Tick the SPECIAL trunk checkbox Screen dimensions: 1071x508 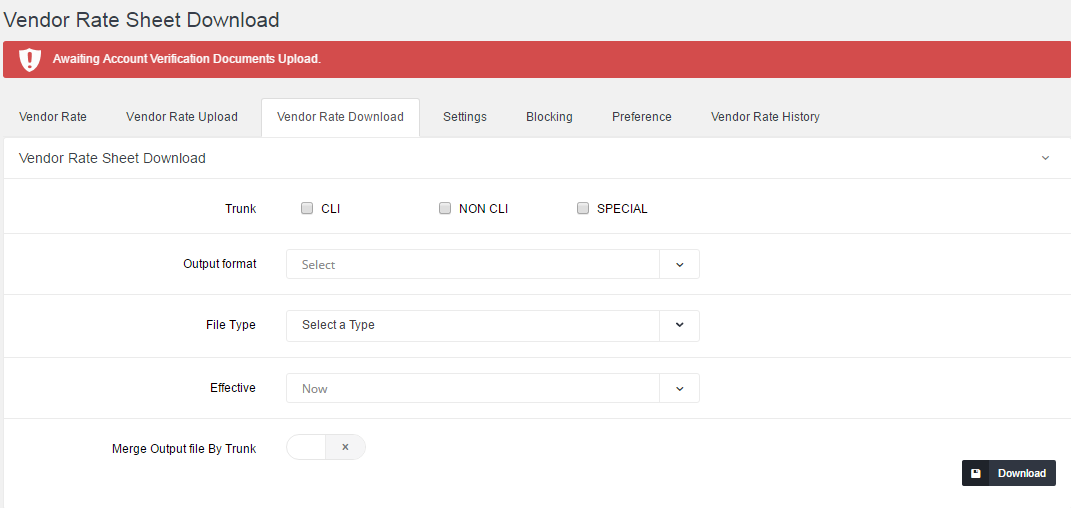pos(583,209)
